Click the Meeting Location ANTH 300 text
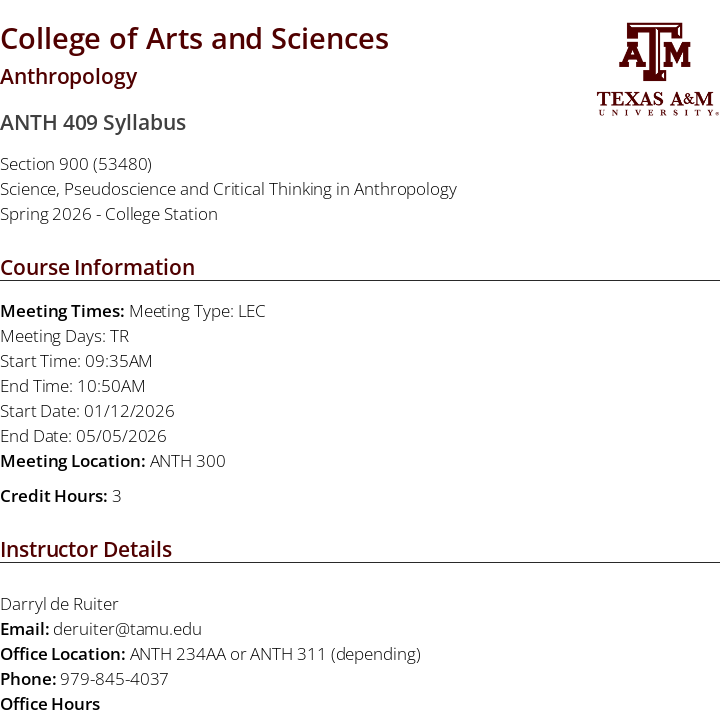 click(187, 461)
